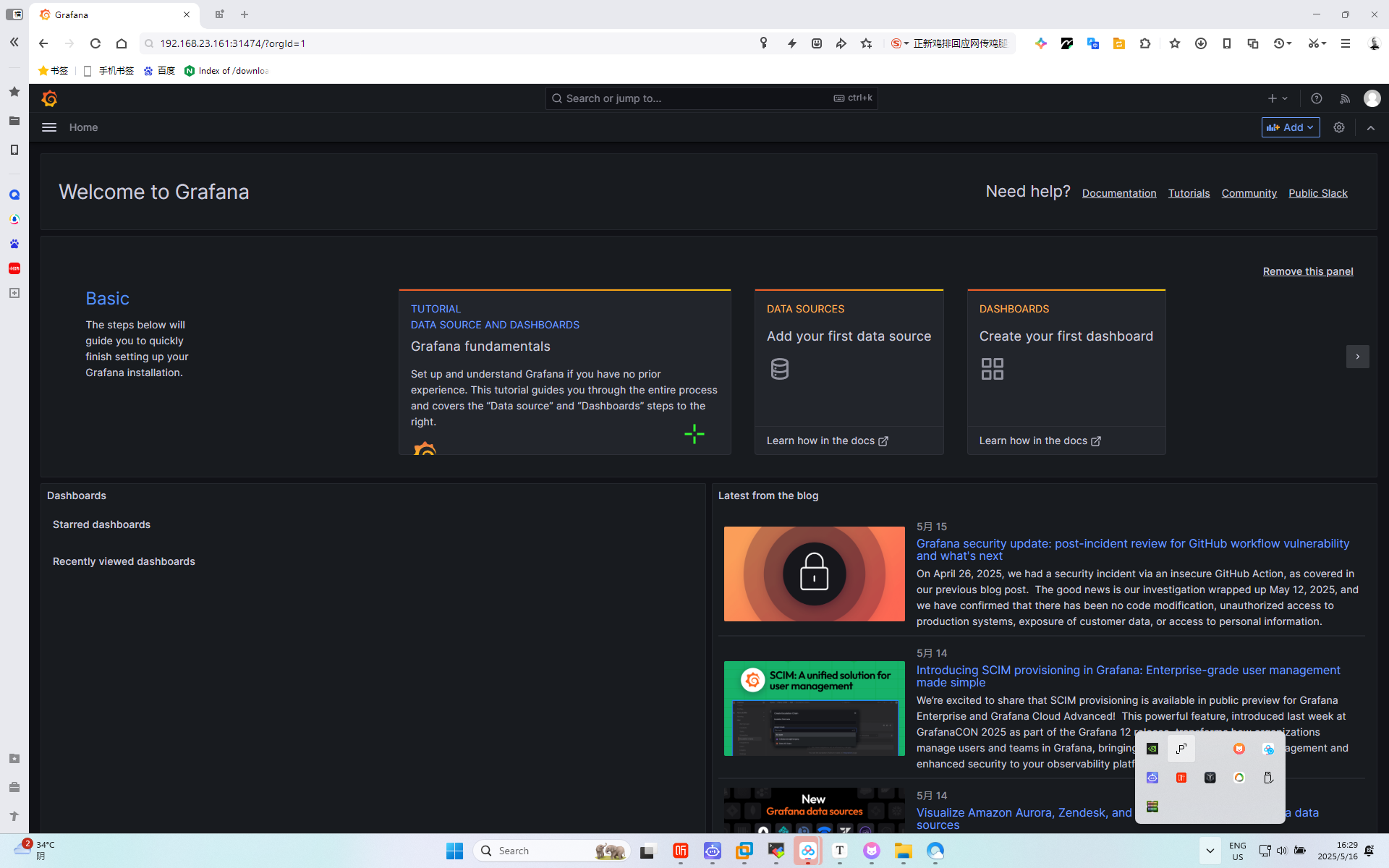The height and width of the screenshot is (868, 1389).
Task: Open the plus New dropdown menu
Action: point(1278,98)
